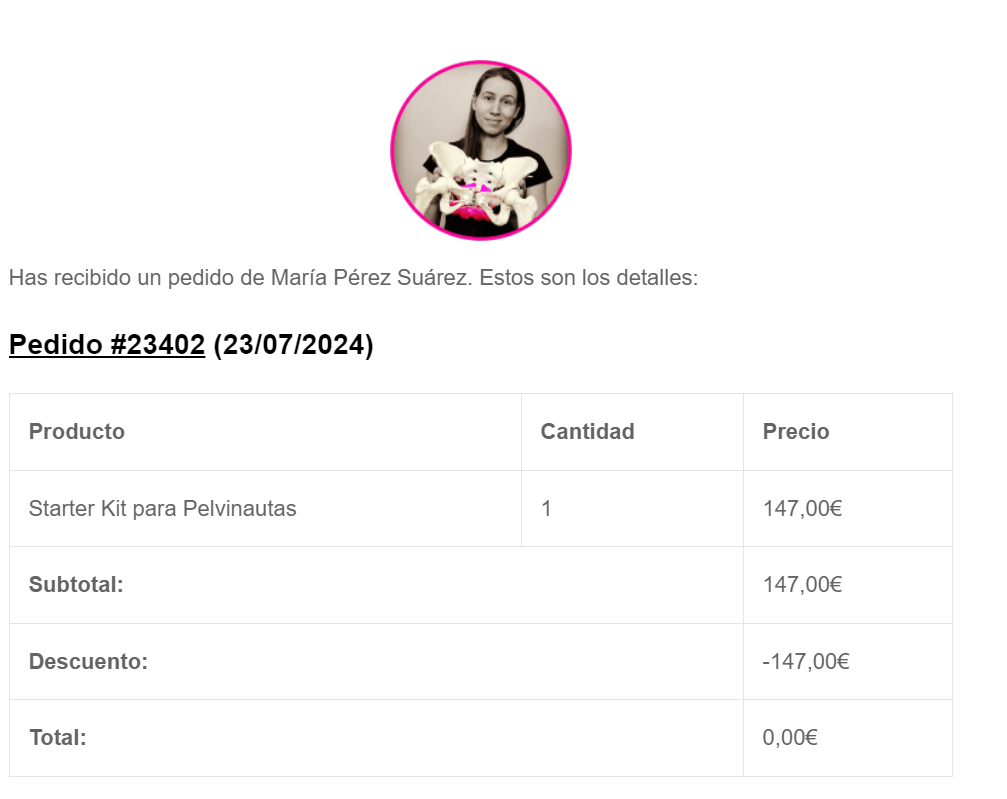Click the Subtotal amount 147,00€
This screenshot has width=1007, height=799.
(802, 584)
